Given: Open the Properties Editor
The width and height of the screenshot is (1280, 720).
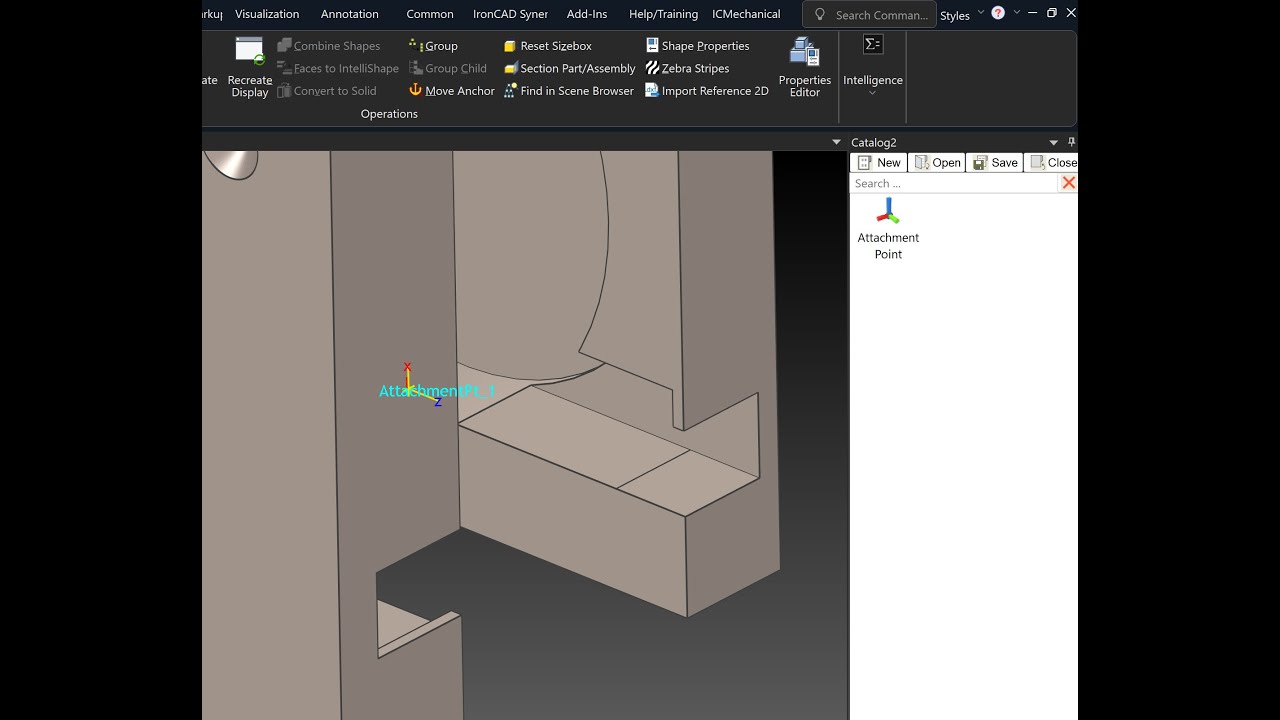Looking at the screenshot, I should click(x=805, y=67).
